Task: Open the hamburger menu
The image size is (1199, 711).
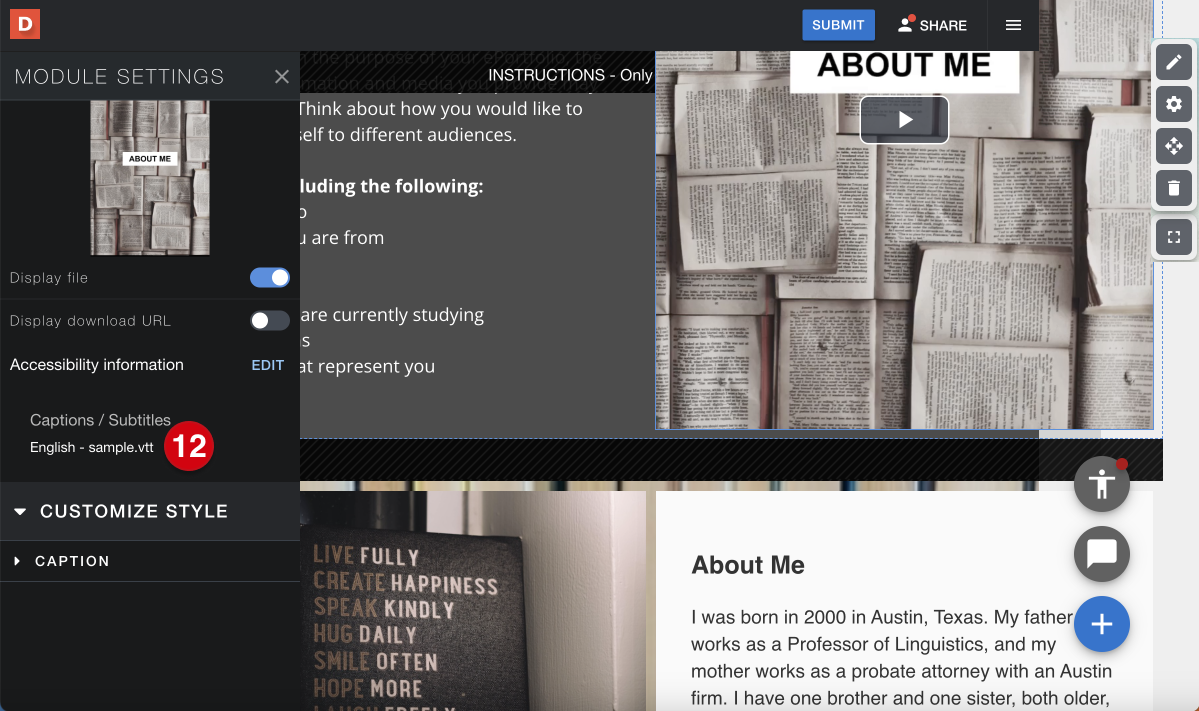Action: click(1013, 25)
